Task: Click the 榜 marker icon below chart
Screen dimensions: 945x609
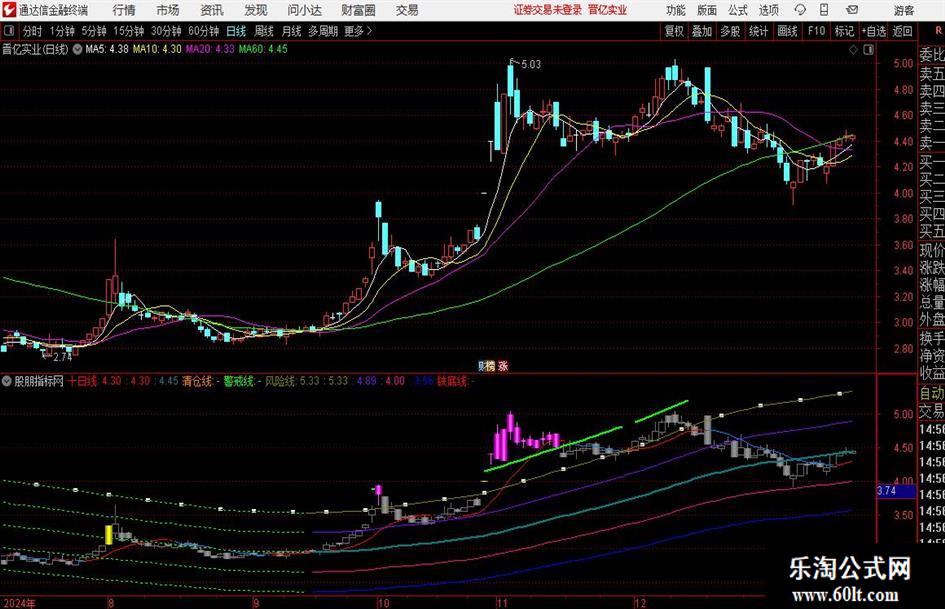Action: point(490,366)
